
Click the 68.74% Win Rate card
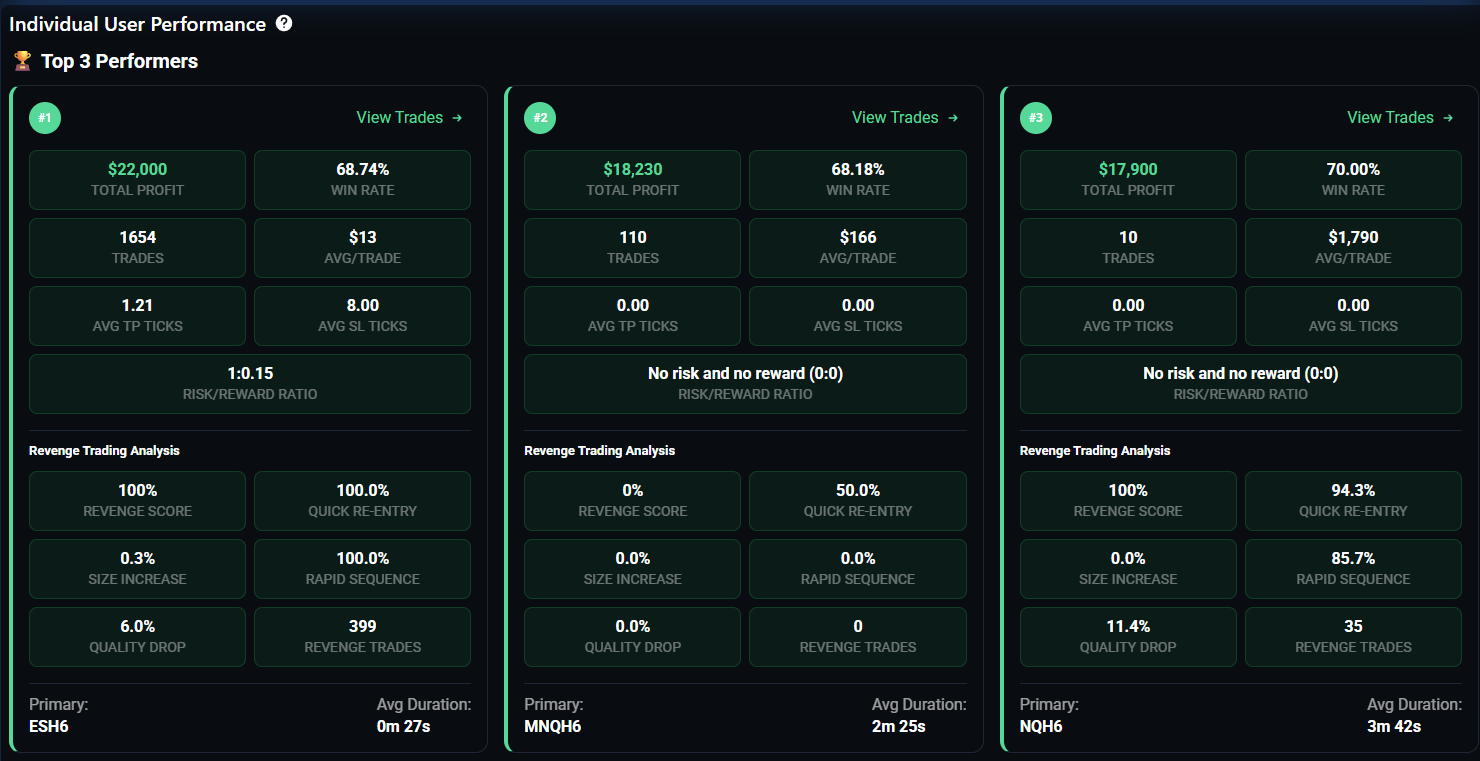pos(362,179)
